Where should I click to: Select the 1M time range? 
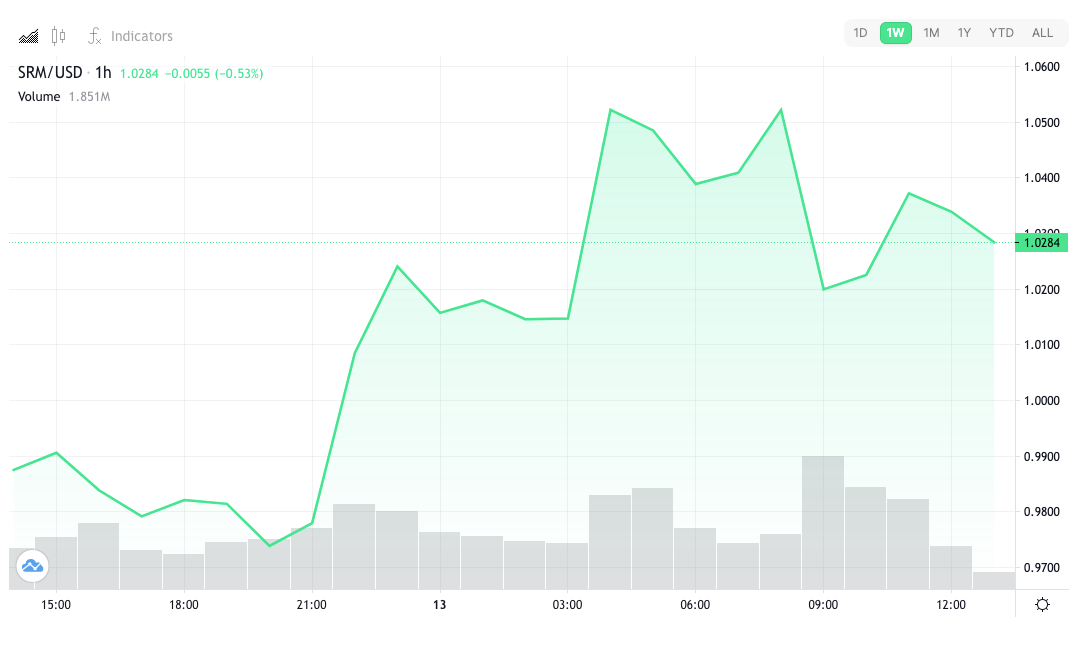[x=931, y=33]
